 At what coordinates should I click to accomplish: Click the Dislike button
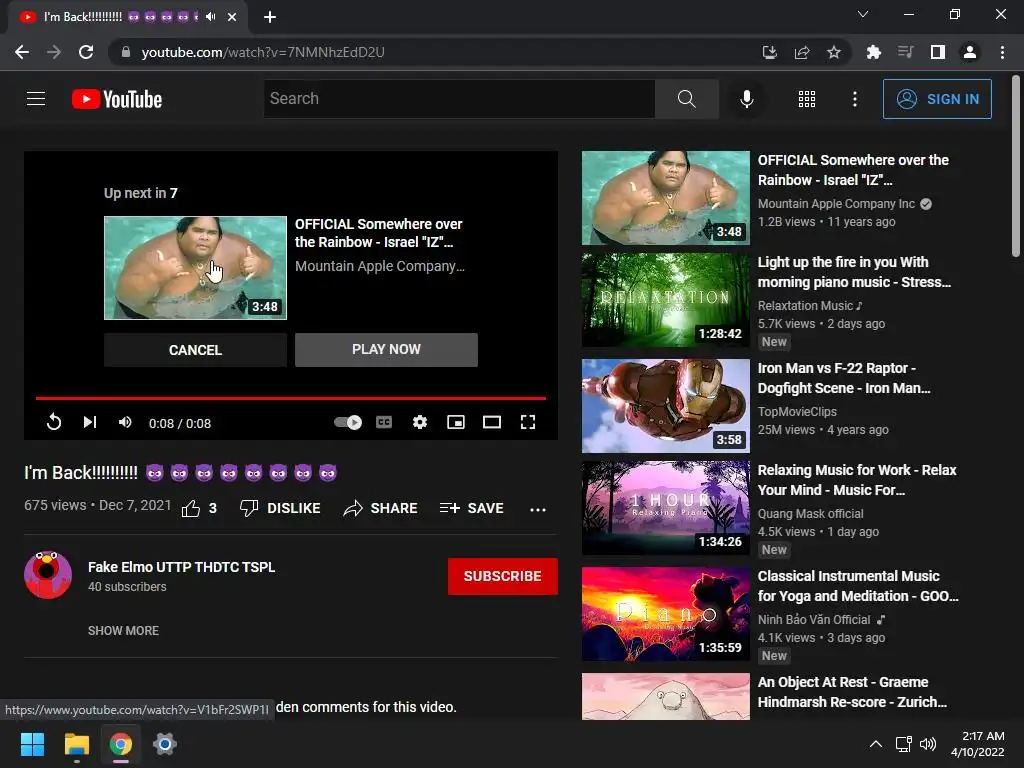280,508
